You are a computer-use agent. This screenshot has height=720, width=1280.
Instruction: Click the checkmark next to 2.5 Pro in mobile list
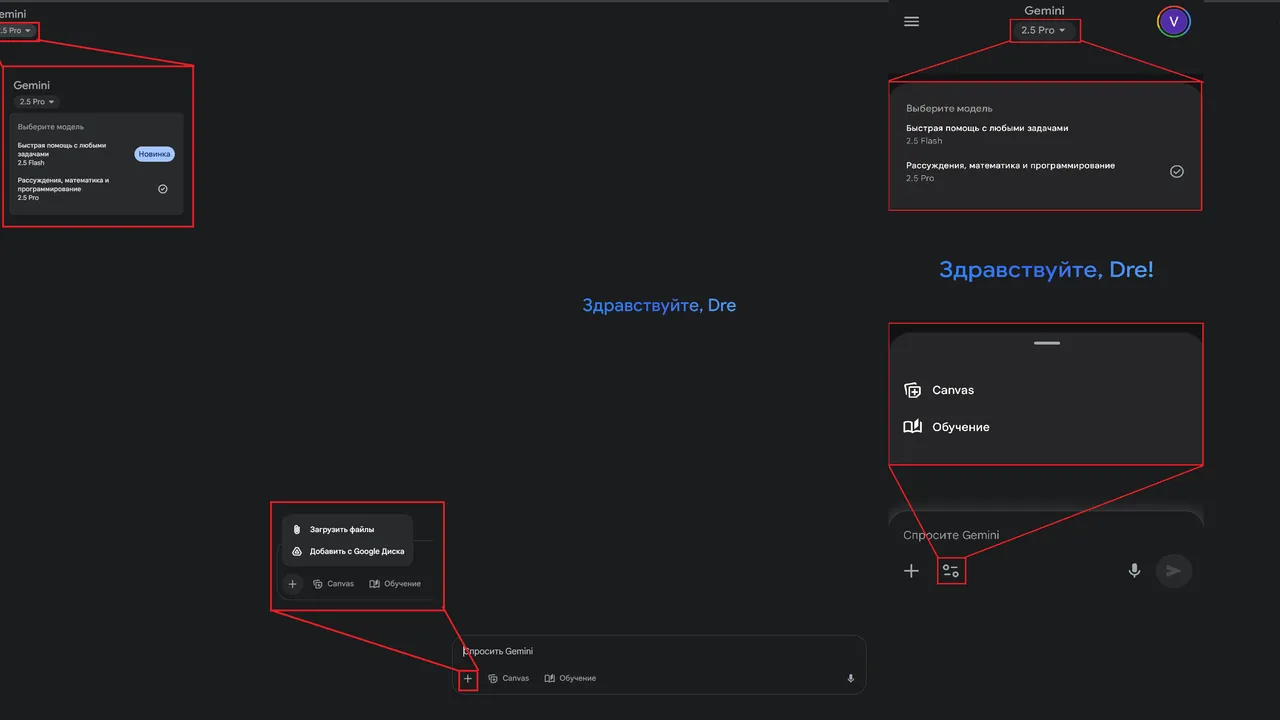1177,171
